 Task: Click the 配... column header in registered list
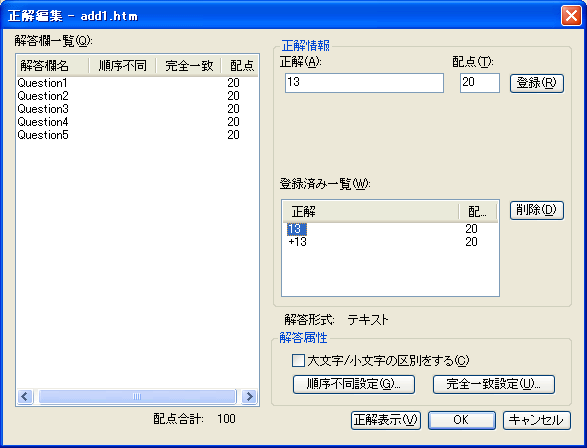click(478, 212)
